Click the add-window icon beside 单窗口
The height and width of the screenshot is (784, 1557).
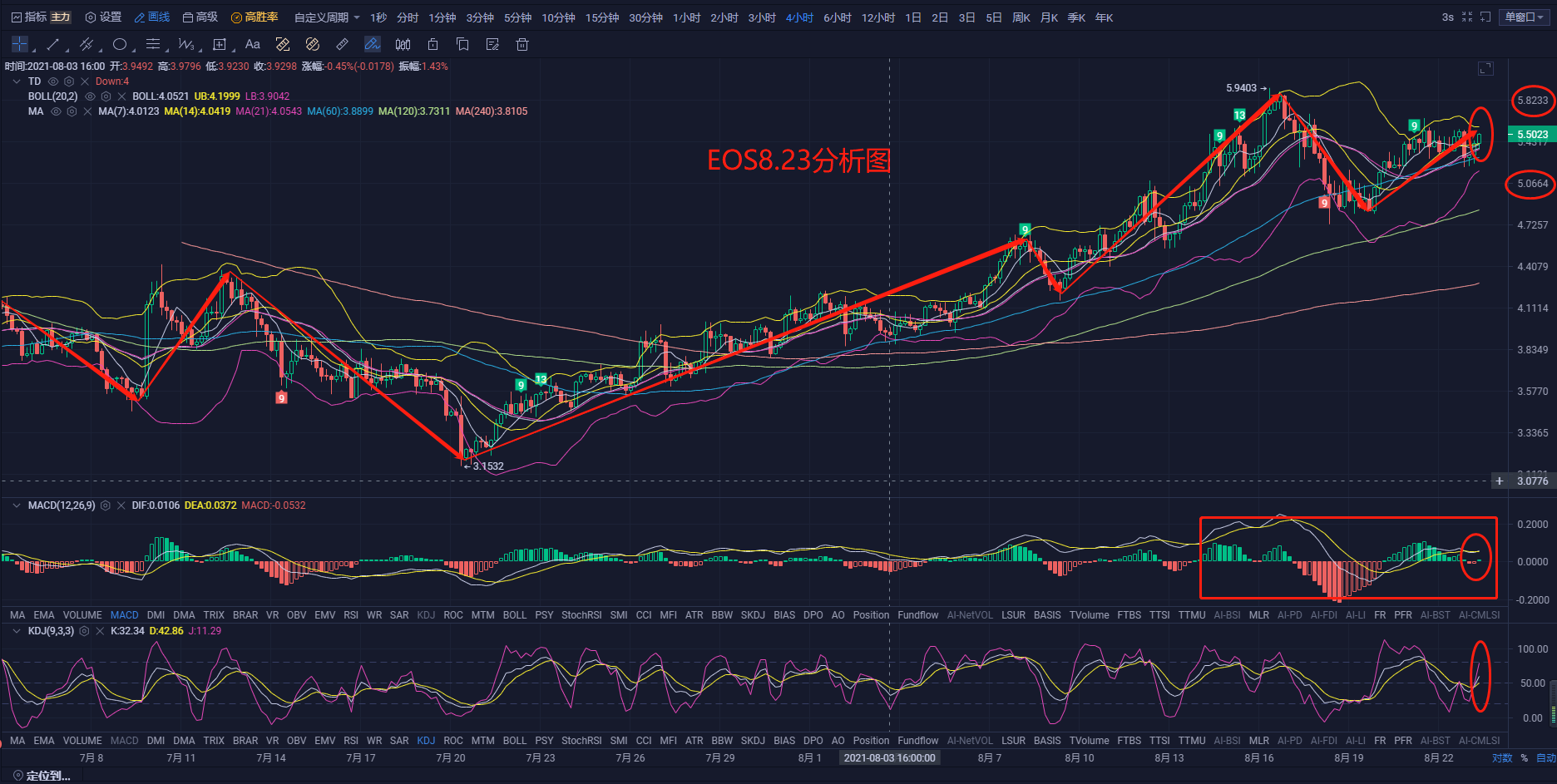(x=1485, y=17)
